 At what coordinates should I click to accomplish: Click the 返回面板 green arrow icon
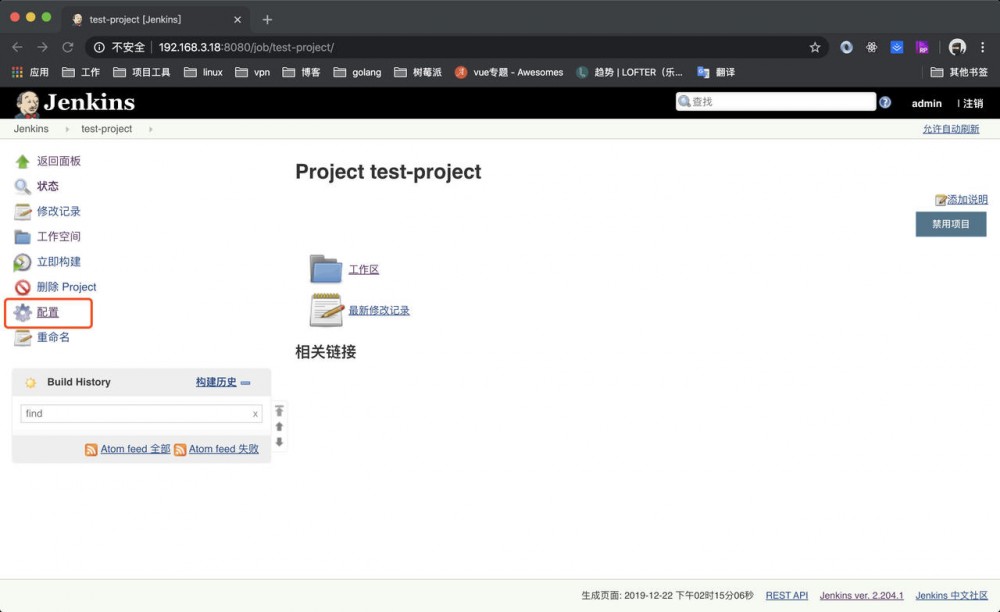point(22,160)
